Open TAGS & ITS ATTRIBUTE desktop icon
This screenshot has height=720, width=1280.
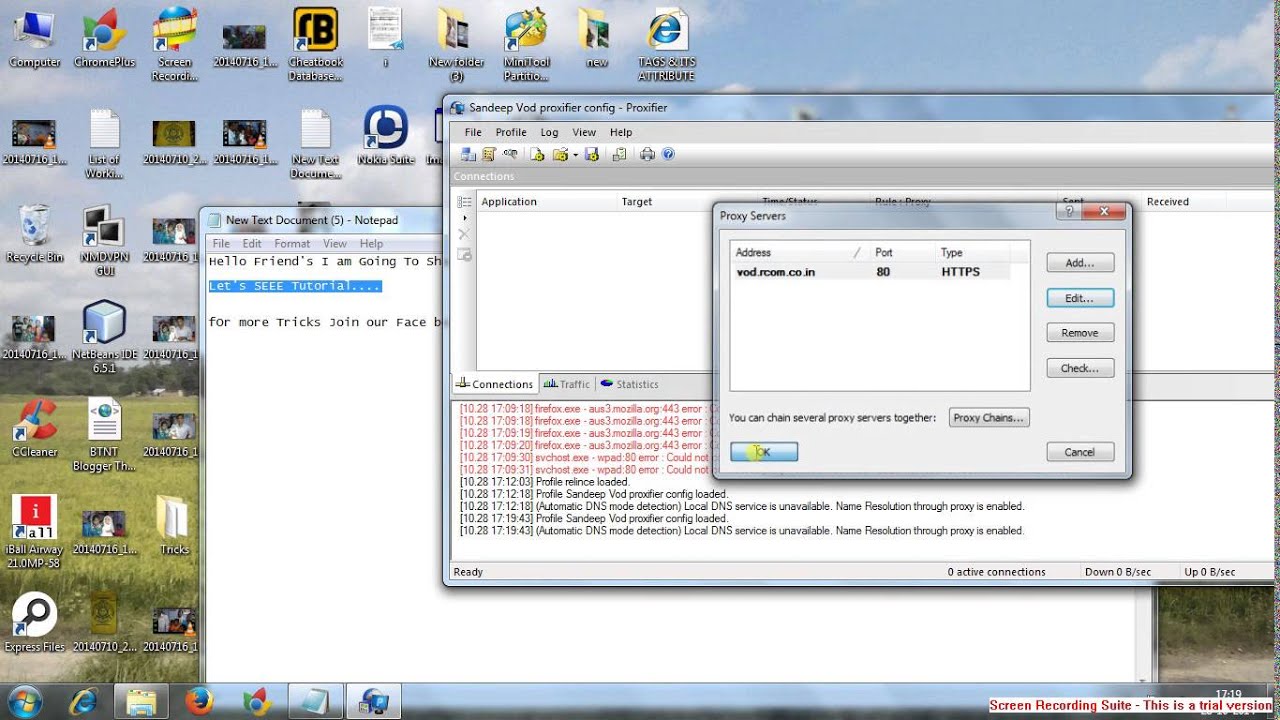(x=666, y=45)
